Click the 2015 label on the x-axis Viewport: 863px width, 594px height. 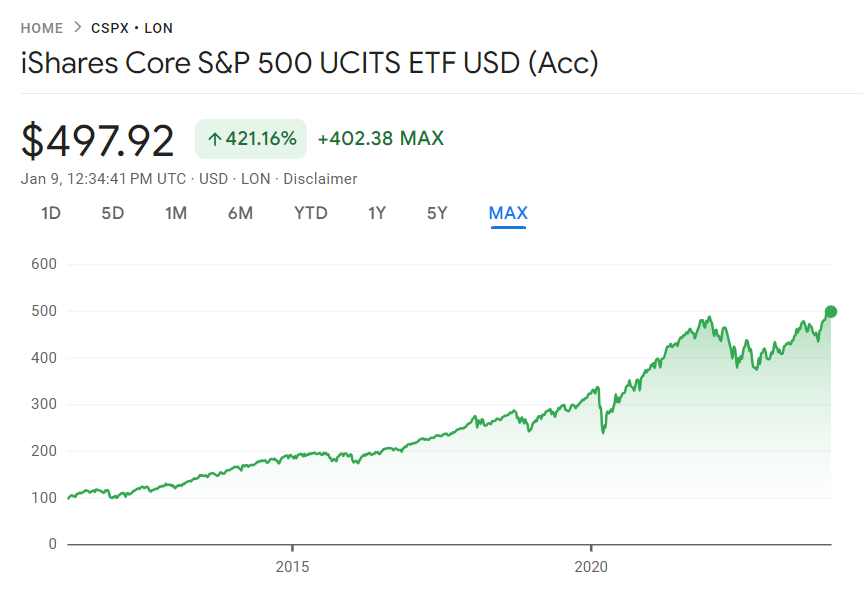pos(292,566)
